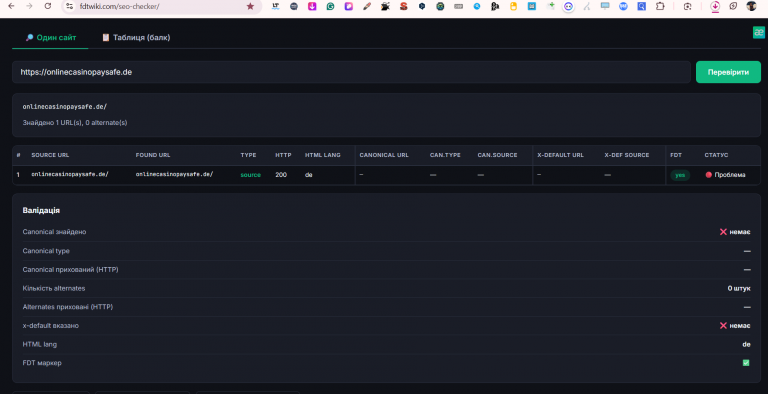Reload the fdtwiki page
768x394 pixels.
(x=48, y=6)
